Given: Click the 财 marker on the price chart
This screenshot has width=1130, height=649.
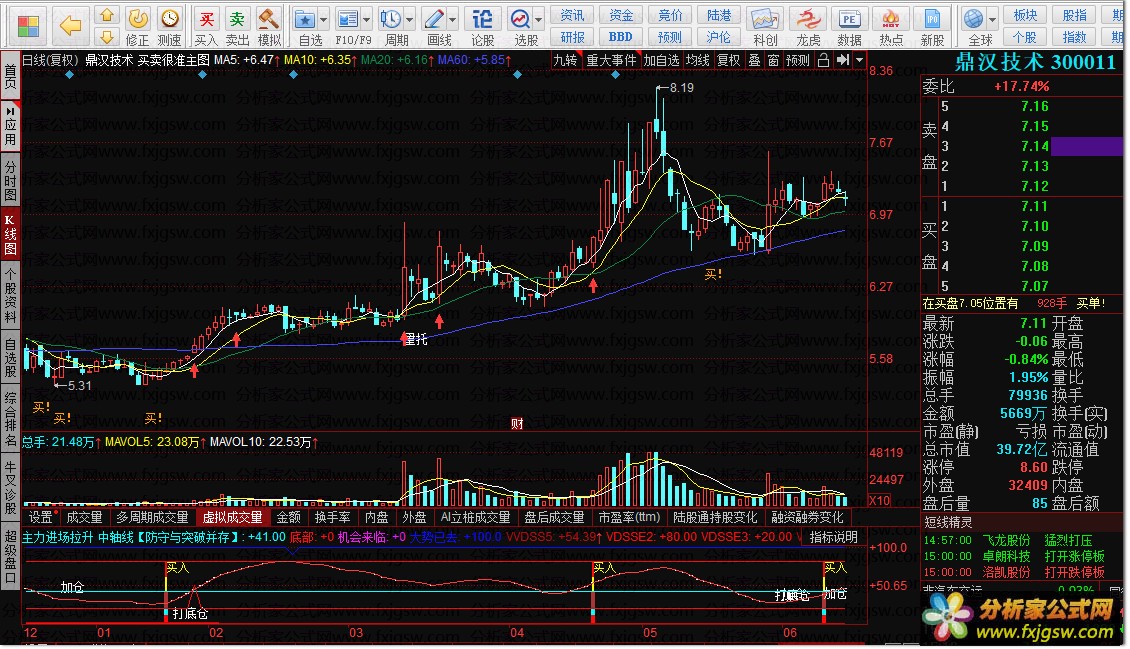Looking at the screenshot, I should tap(517, 424).
